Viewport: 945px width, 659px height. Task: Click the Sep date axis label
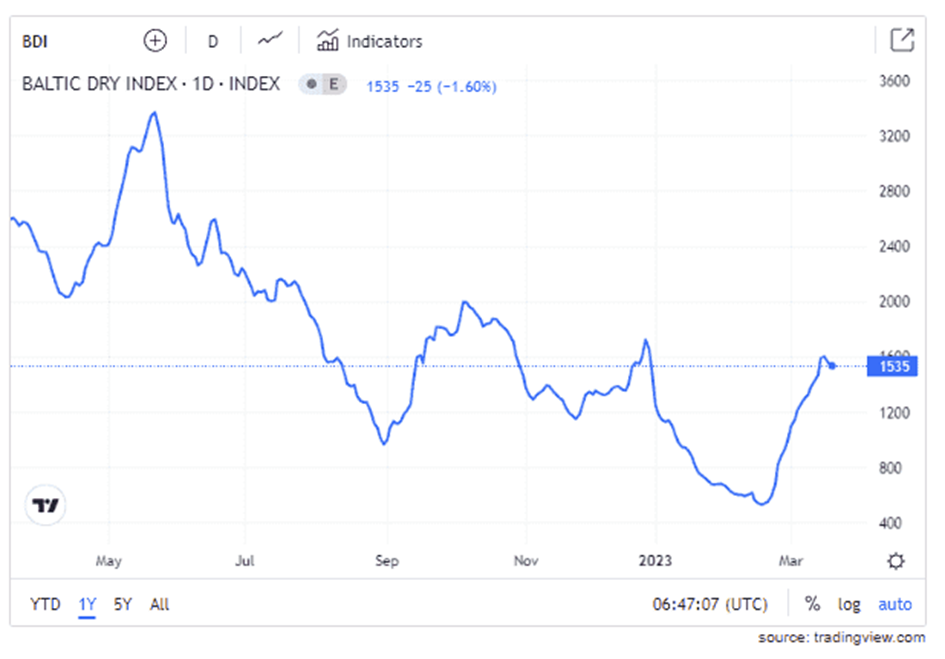coord(387,561)
